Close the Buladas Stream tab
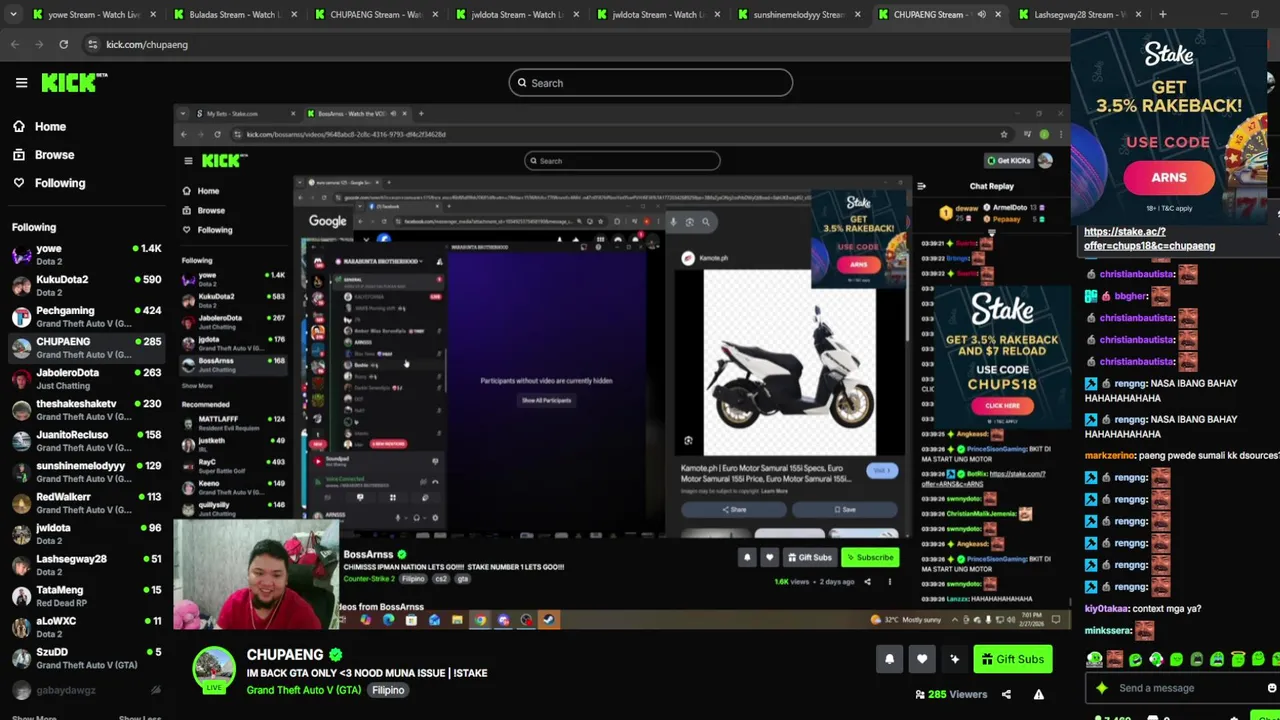This screenshot has height=720, width=1280. (292, 14)
